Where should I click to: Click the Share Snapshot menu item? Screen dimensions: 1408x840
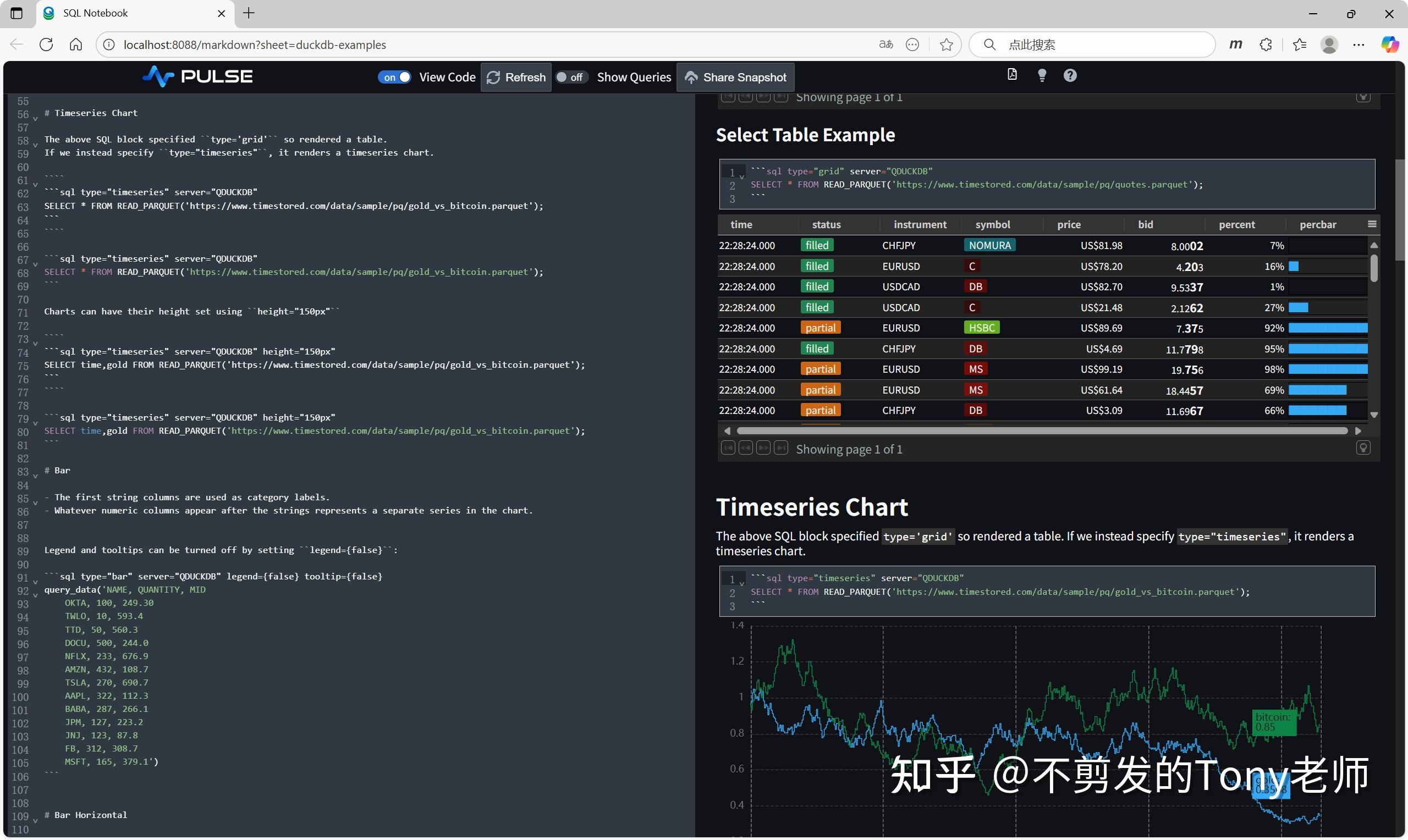(735, 77)
